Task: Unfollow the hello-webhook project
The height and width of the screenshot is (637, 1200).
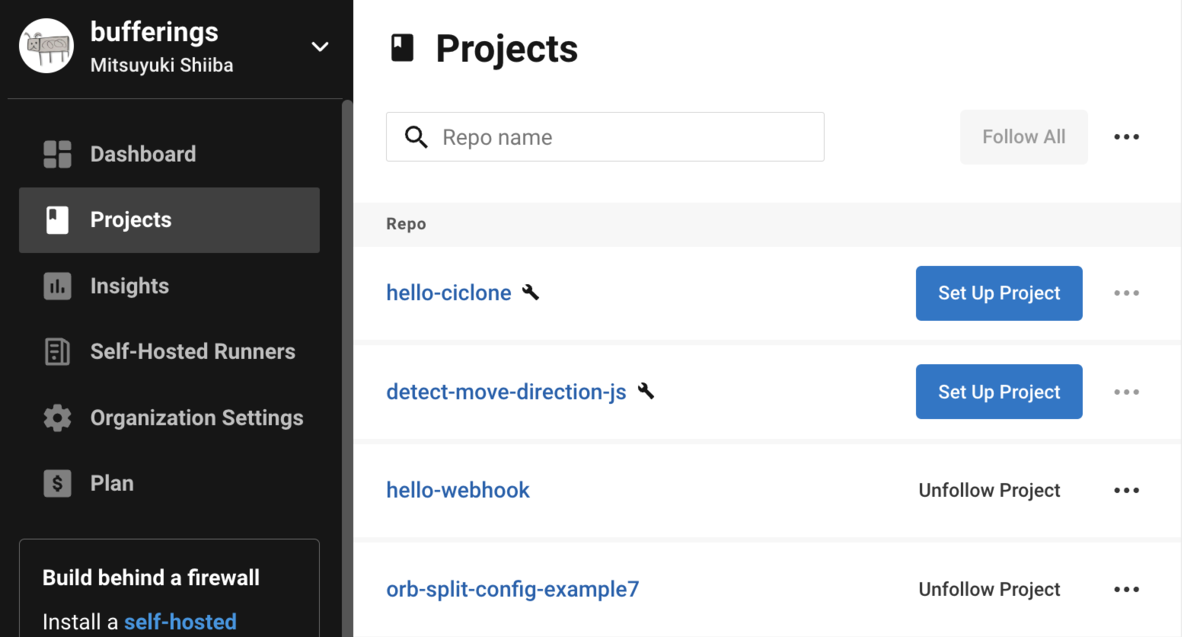Action: (x=989, y=490)
